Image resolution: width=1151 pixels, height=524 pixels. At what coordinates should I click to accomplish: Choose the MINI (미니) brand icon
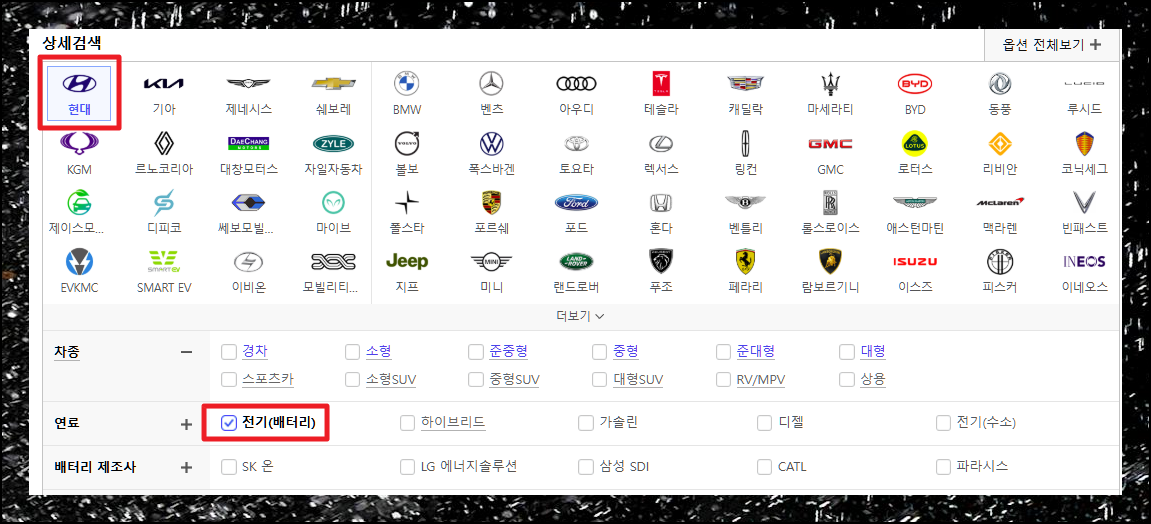(491, 261)
